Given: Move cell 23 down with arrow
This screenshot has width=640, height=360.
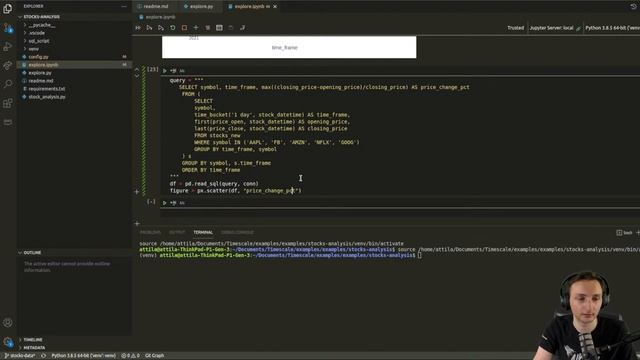Looking at the screenshot, I should coord(137,76).
